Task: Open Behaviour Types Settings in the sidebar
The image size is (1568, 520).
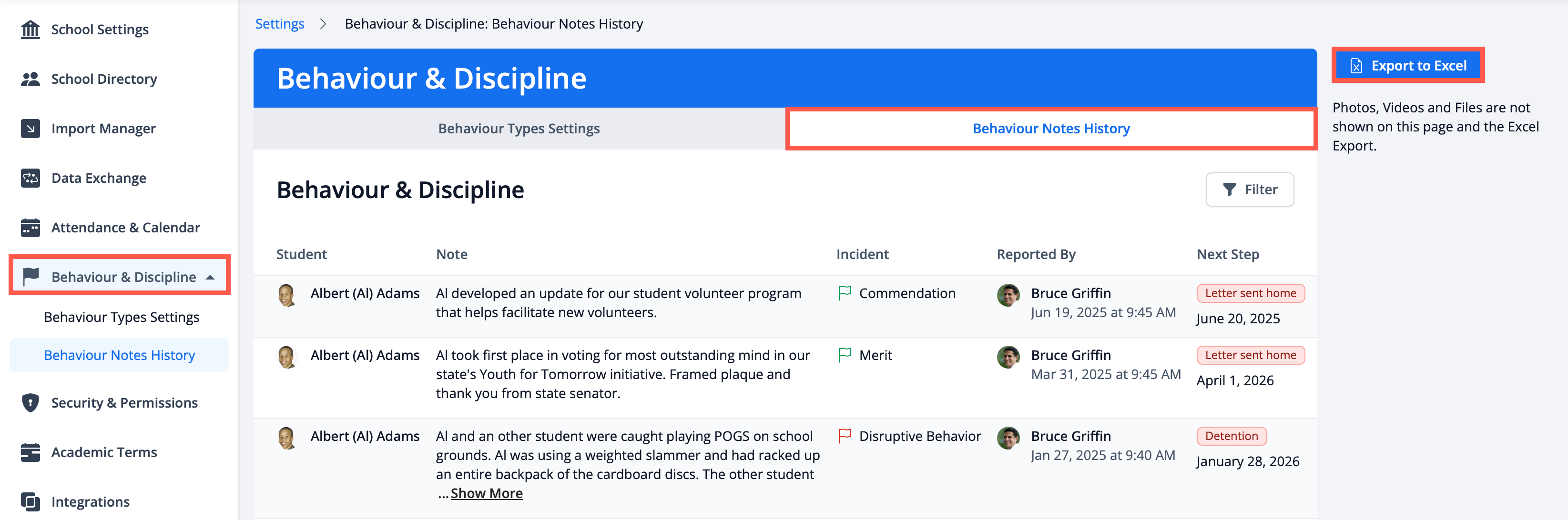Action: pos(121,318)
